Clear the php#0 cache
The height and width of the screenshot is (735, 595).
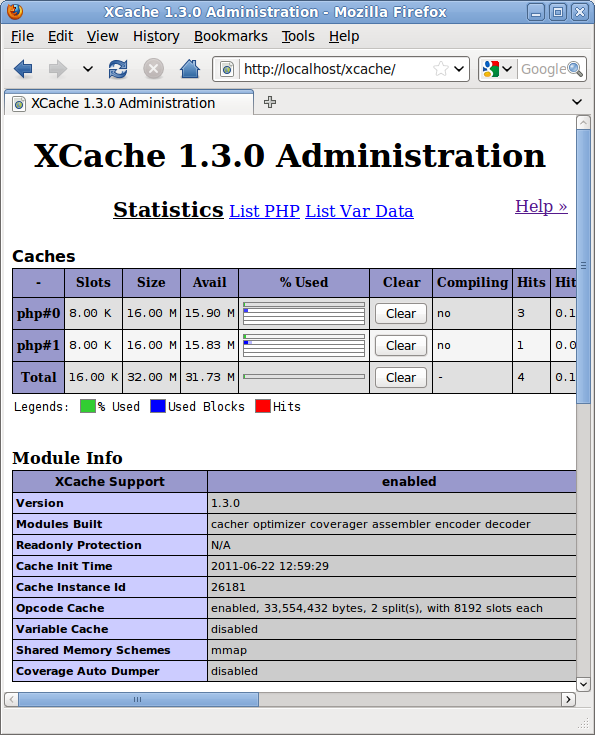tap(401, 314)
